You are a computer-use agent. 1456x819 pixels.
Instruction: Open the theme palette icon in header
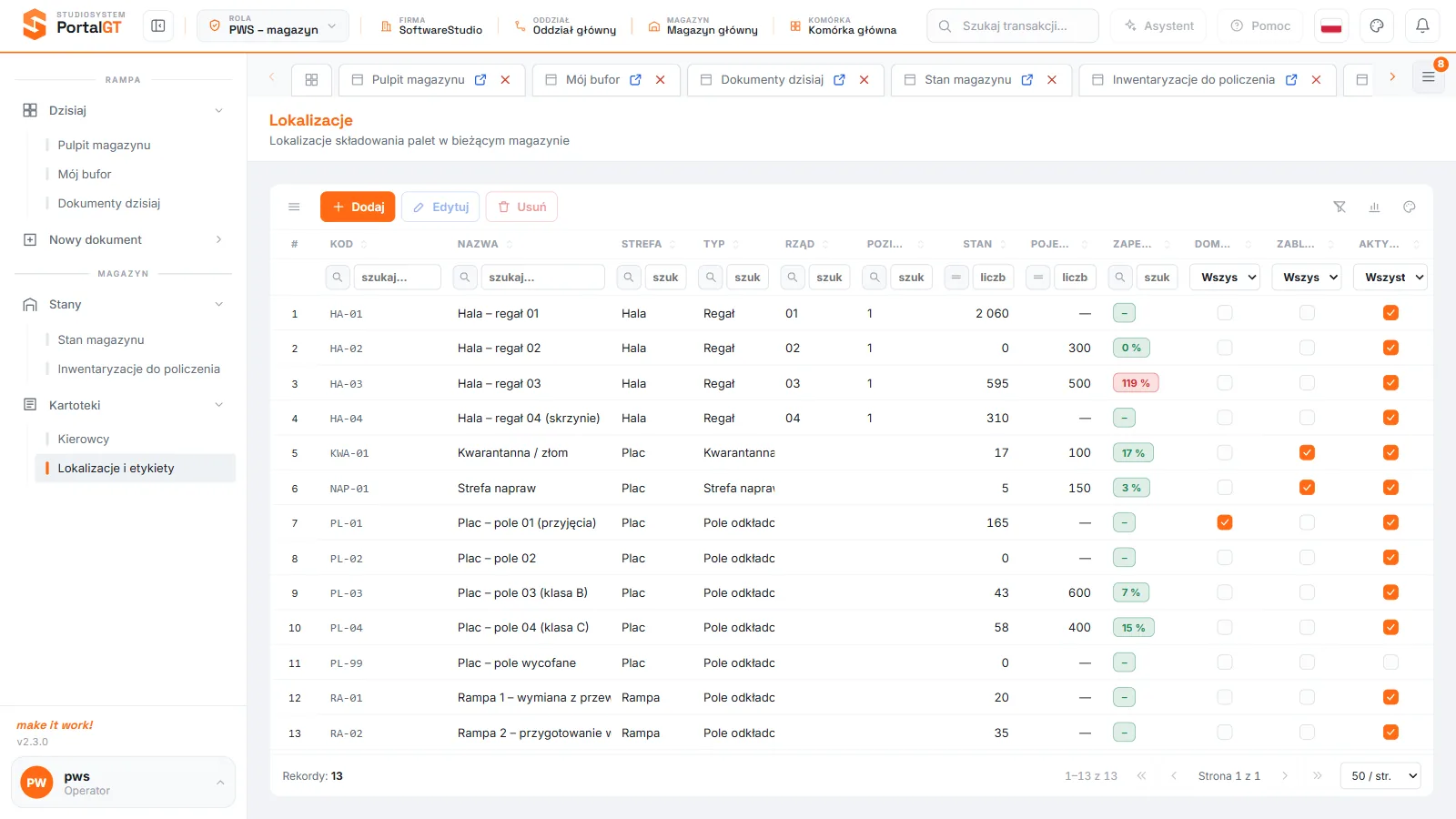pos(1377,25)
